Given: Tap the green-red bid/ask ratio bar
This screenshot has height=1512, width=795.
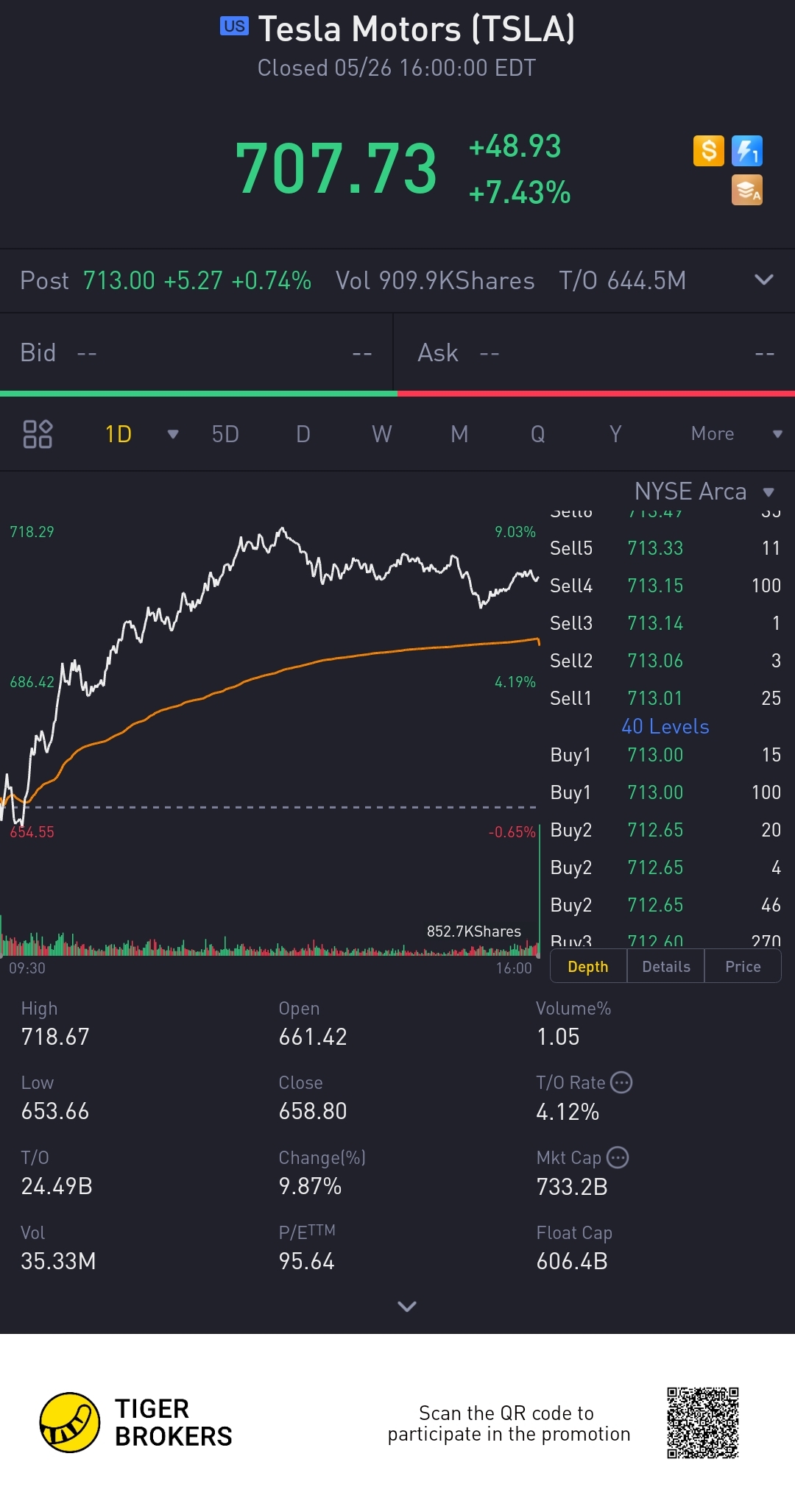Looking at the screenshot, I should [397, 394].
